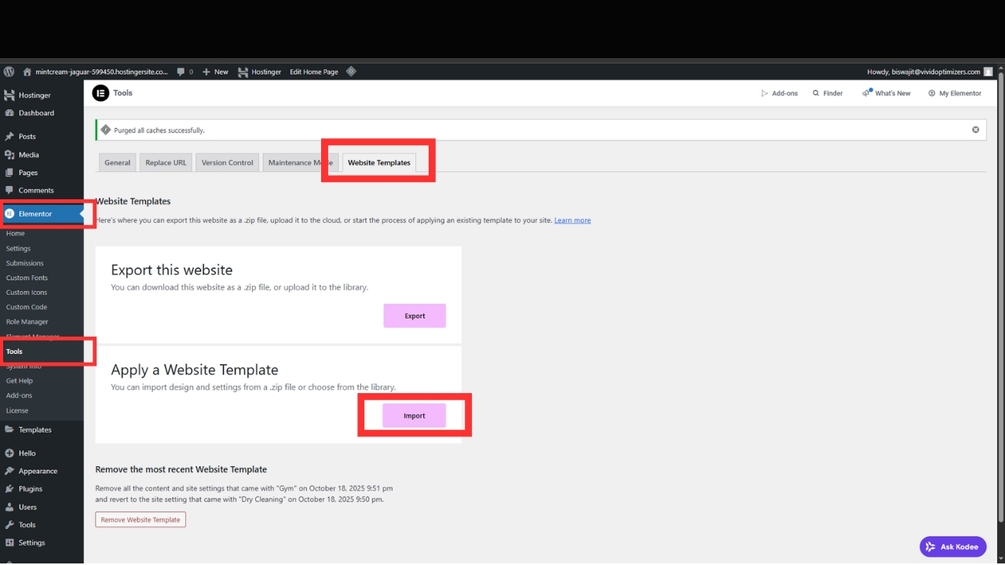Click the Export button
Image resolution: width=1005 pixels, height=565 pixels.
pyautogui.click(x=415, y=316)
